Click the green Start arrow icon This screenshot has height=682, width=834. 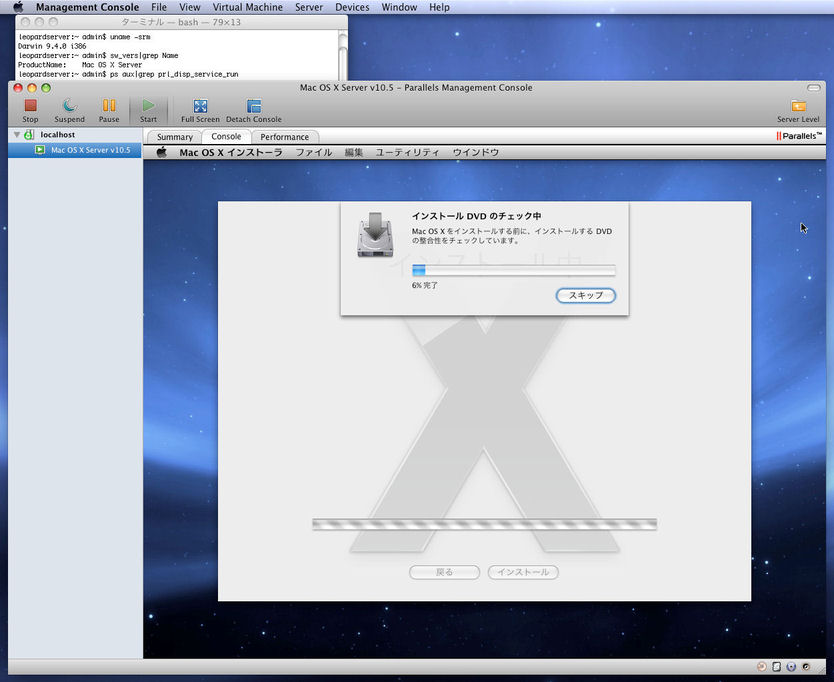click(148, 105)
